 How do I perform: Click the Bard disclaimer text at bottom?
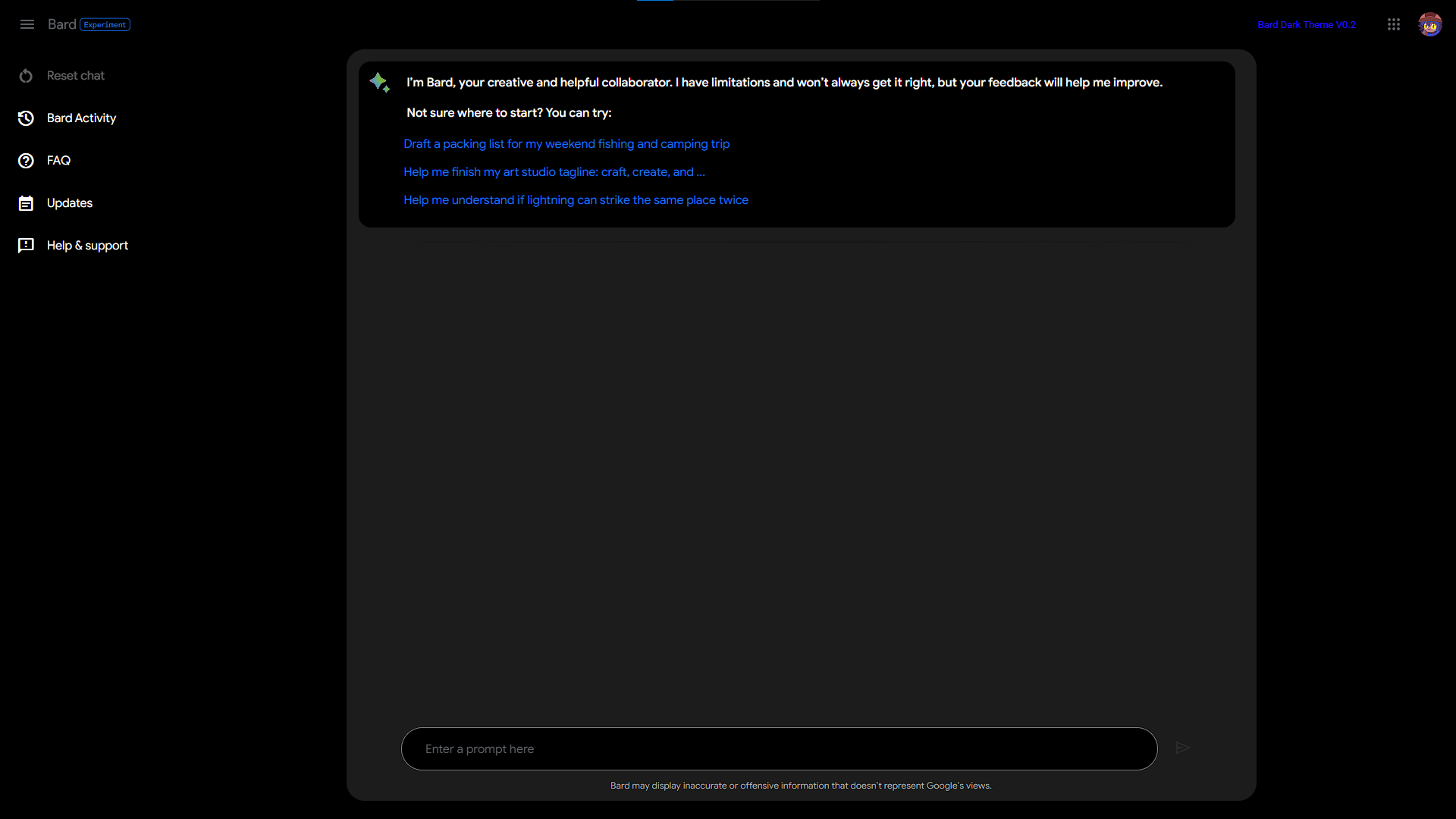801,786
